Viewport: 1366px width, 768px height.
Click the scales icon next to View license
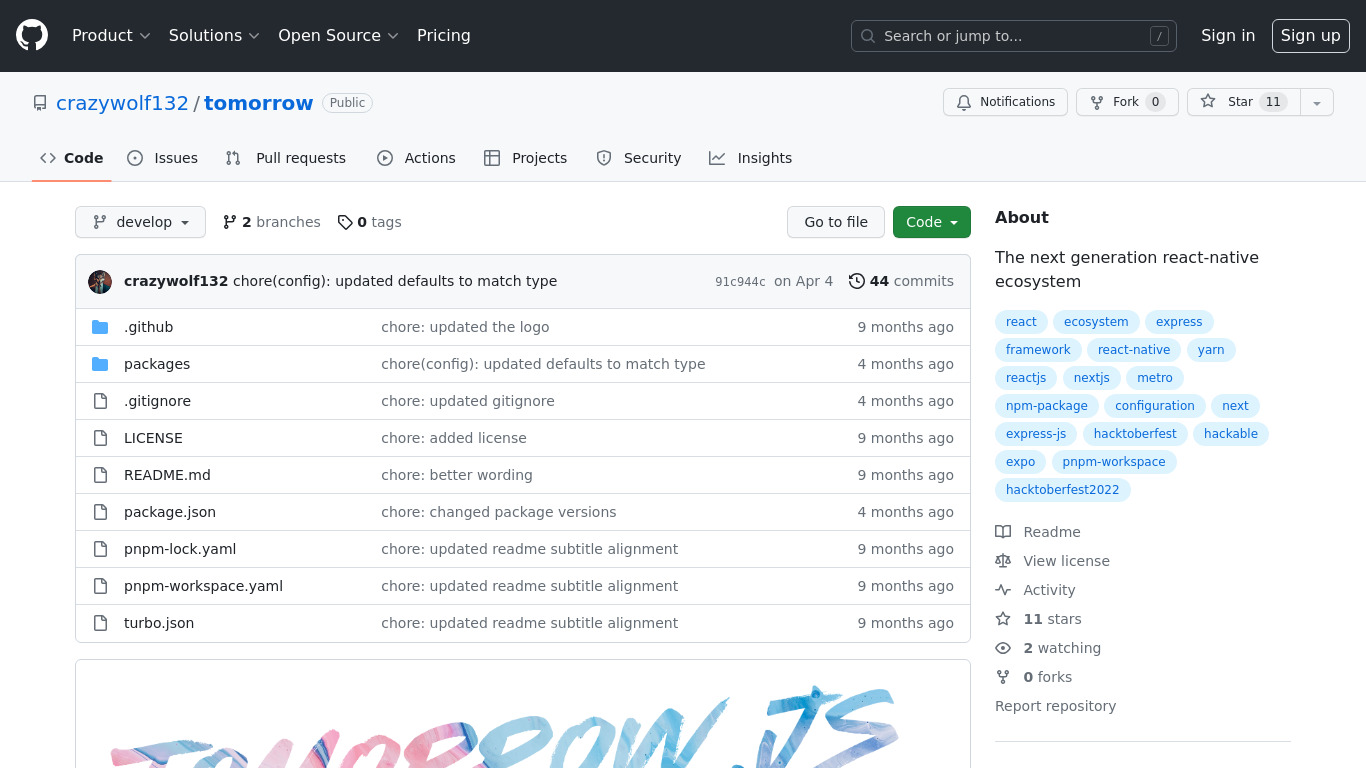pyautogui.click(x=1003, y=561)
